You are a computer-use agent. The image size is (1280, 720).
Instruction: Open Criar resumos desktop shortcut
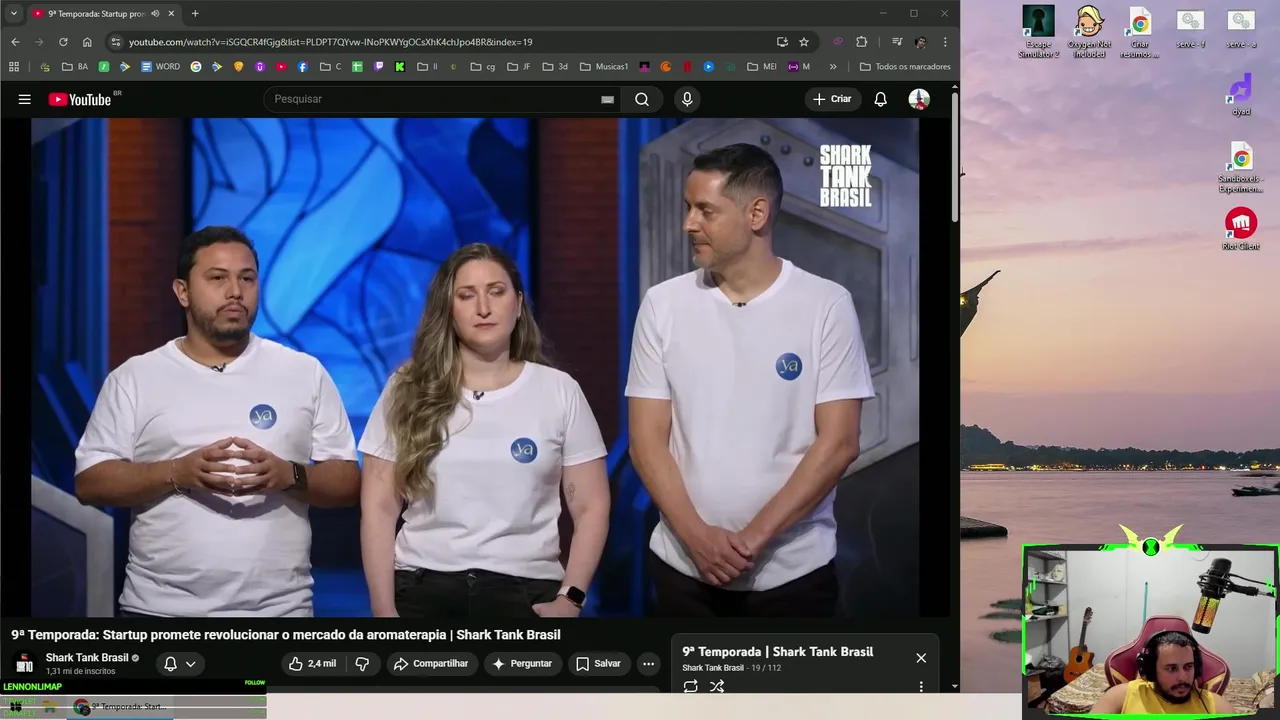click(x=1140, y=33)
